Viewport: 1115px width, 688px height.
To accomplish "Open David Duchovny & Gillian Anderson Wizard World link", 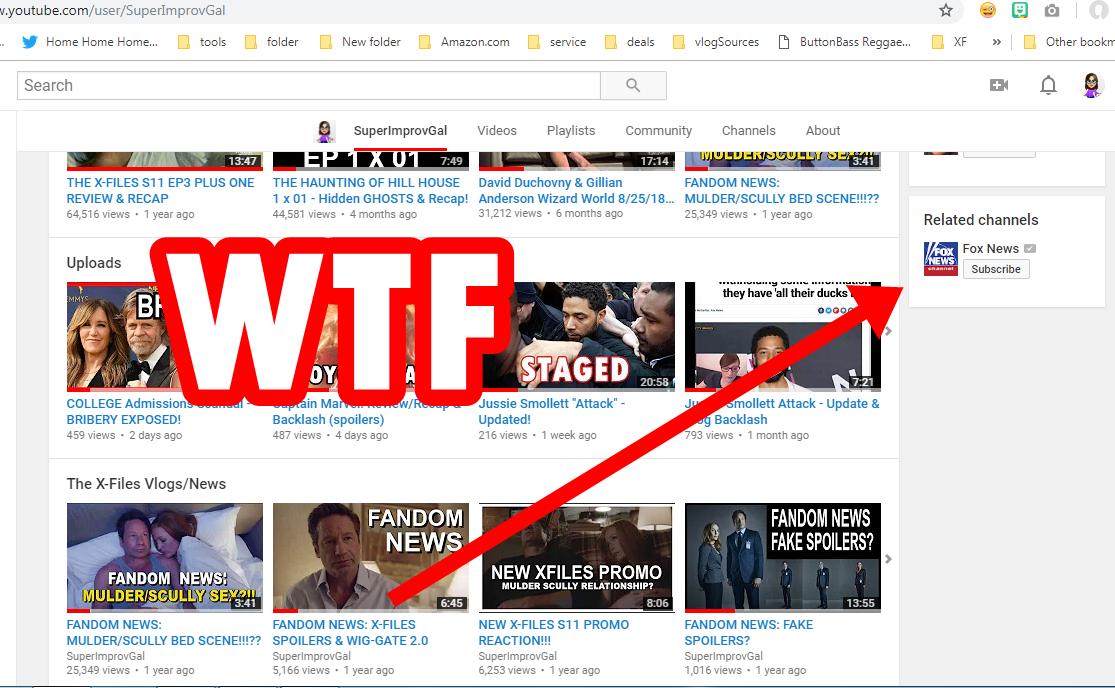I will 576,190.
